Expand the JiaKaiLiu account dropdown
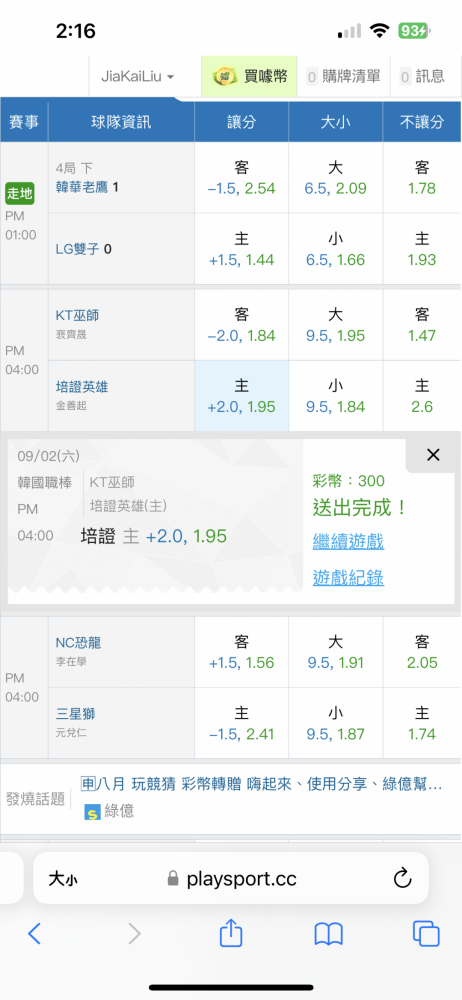This screenshot has height=1000, width=462. pyautogui.click(x=138, y=77)
